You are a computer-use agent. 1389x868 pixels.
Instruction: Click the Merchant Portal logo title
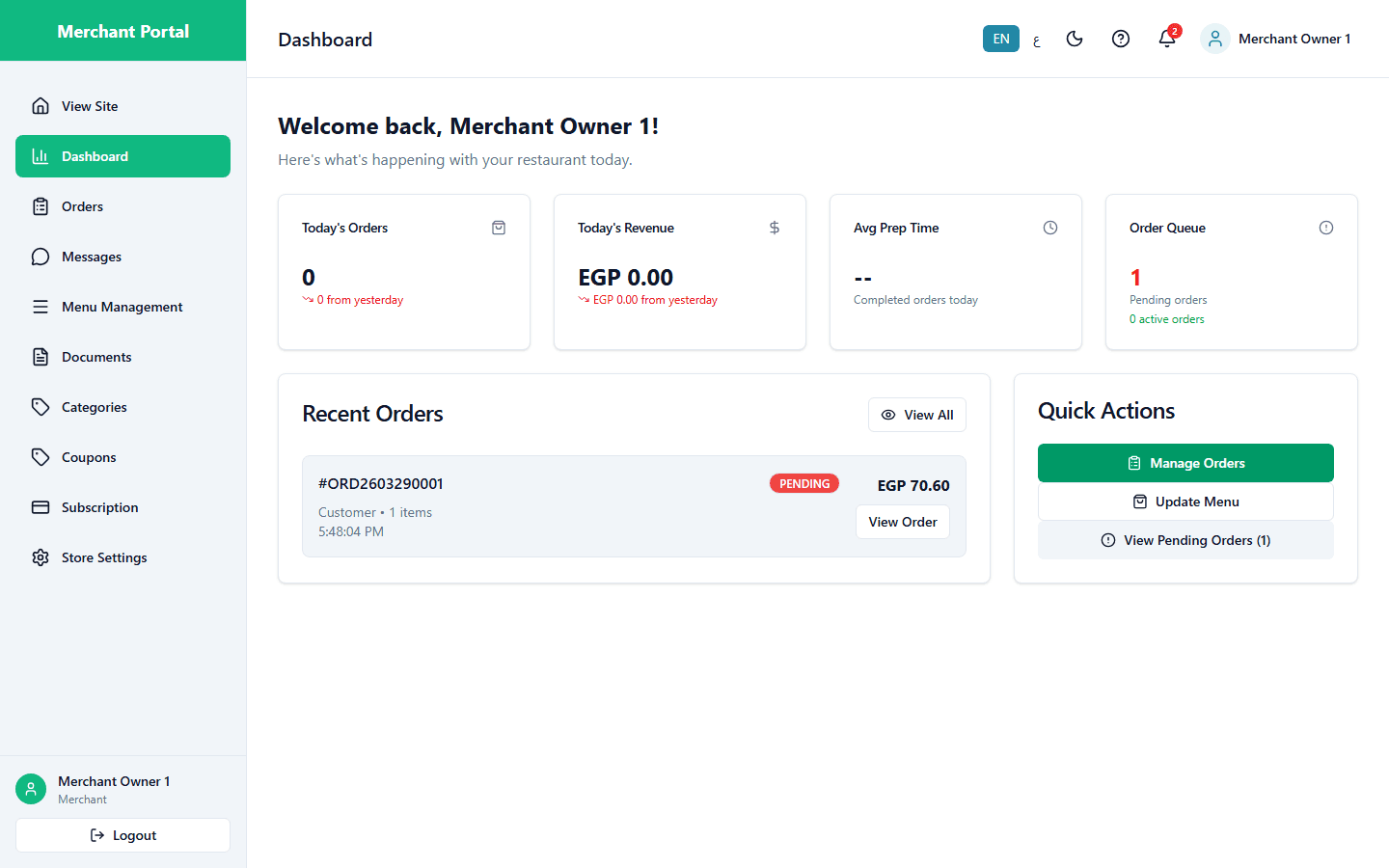[123, 31]
